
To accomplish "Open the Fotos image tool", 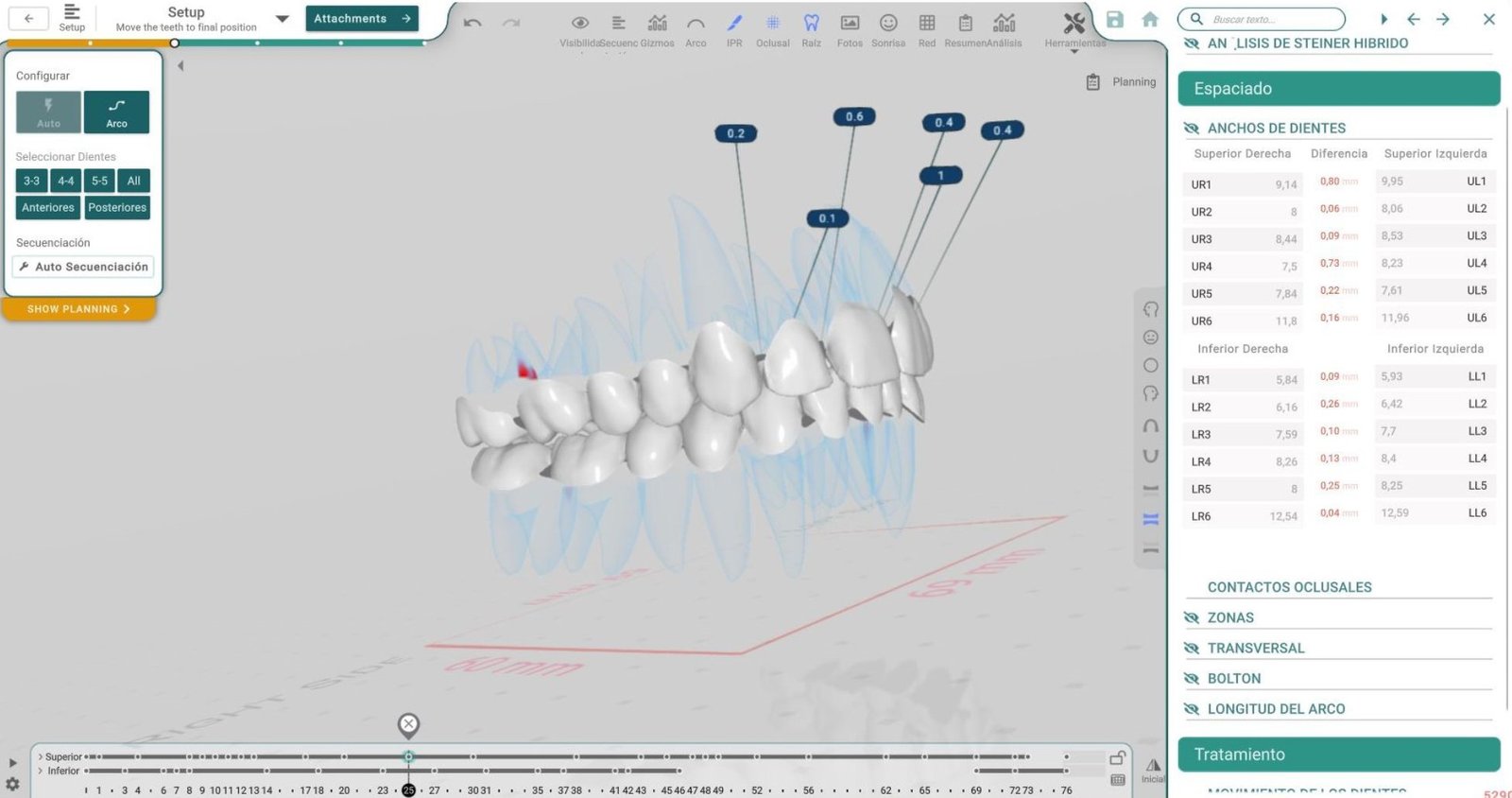I will [x=850, y=24].
